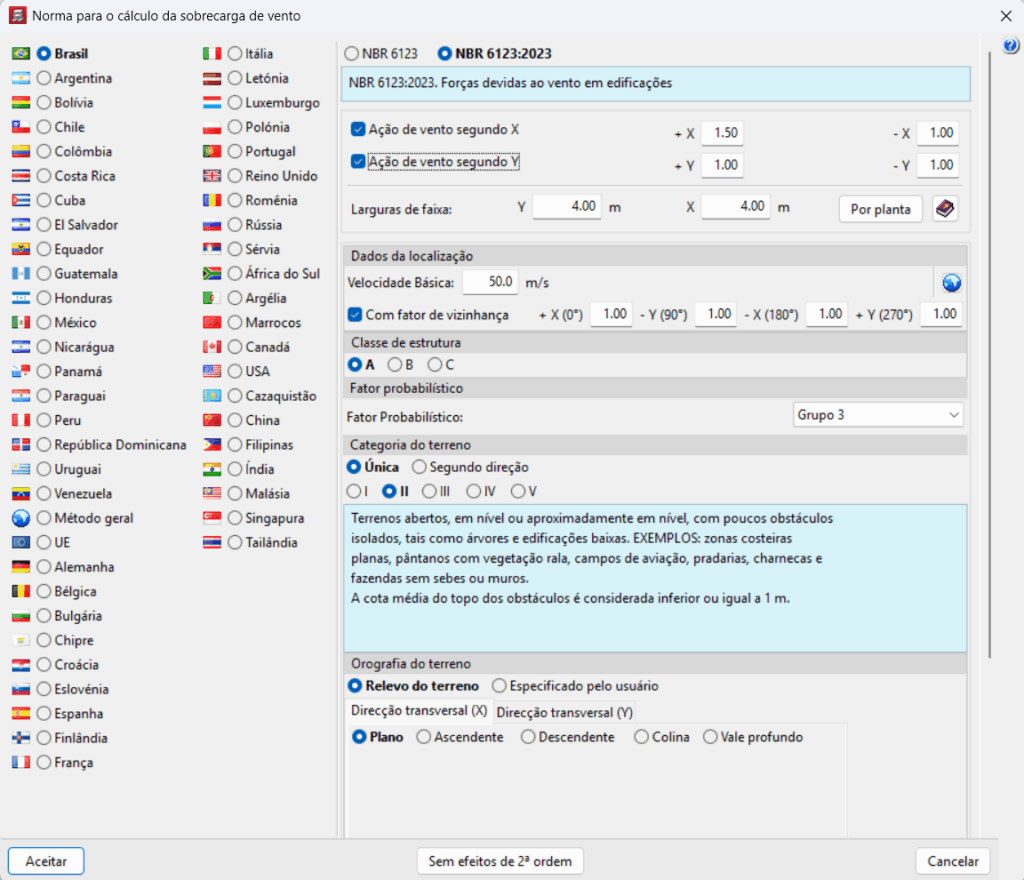Click the Canadá flag icon

(212, 347)
